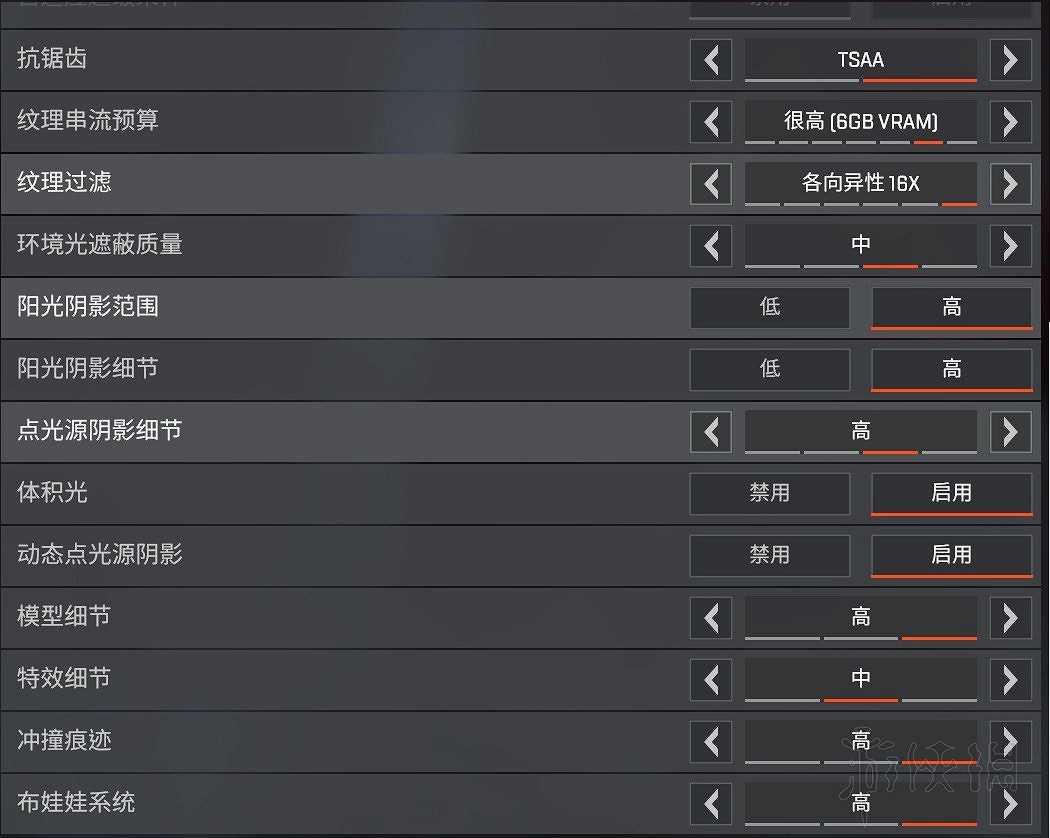Click the right arrow for 布娃娃系统
The height and width of the screenshot is (838, 1050).
1011,803
